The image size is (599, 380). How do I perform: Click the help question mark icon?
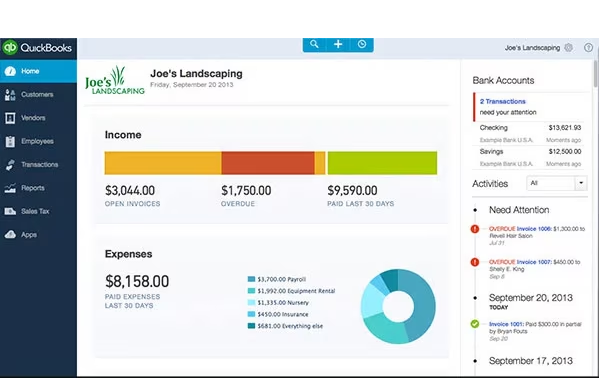point(588,47)
